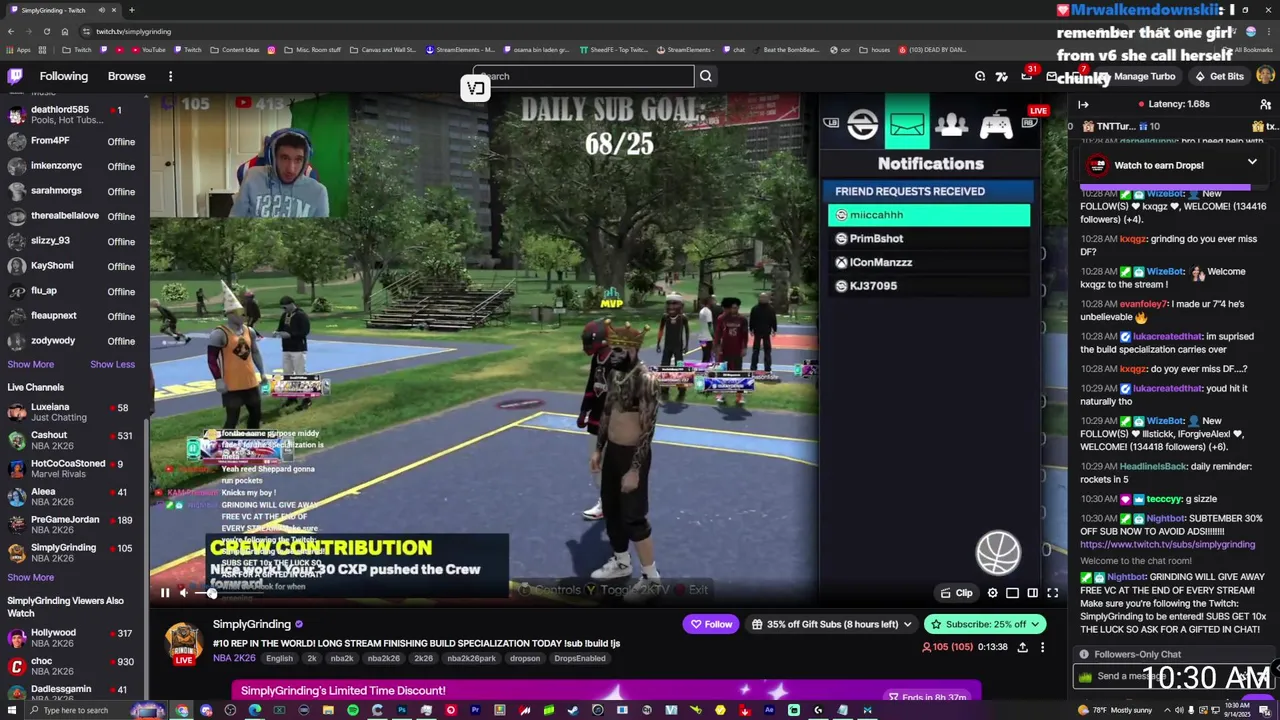1280x720 pixels.
Task: Switch to Following tab
Action: (64, 76)
